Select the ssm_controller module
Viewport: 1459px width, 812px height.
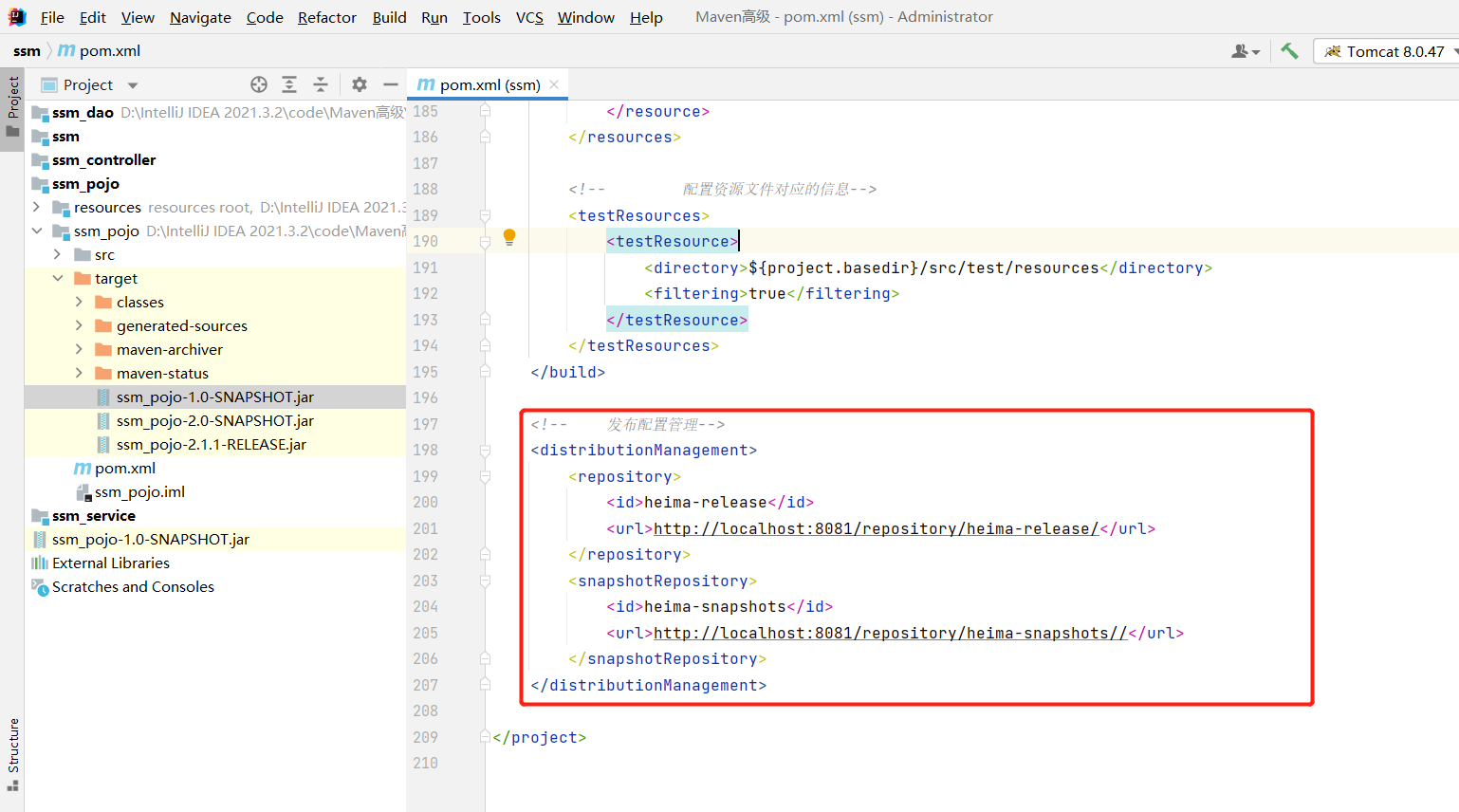click(x=215, y=159)
